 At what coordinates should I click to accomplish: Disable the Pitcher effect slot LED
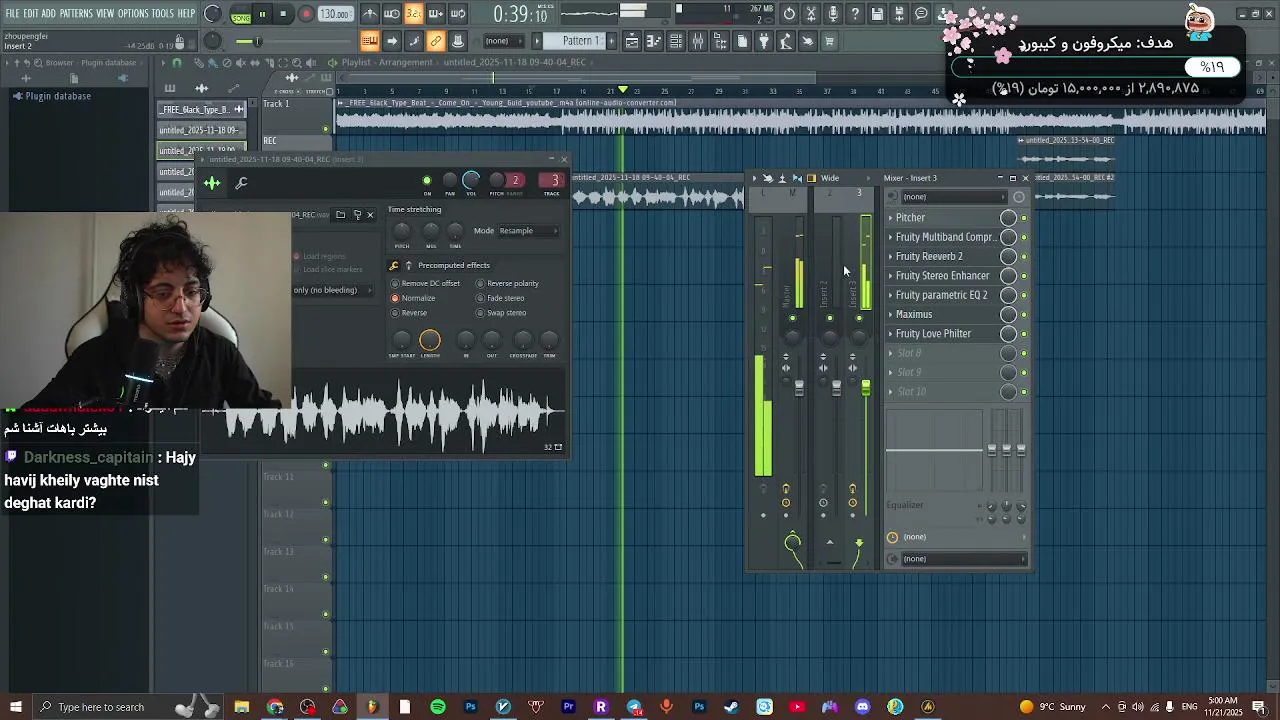1024,218
